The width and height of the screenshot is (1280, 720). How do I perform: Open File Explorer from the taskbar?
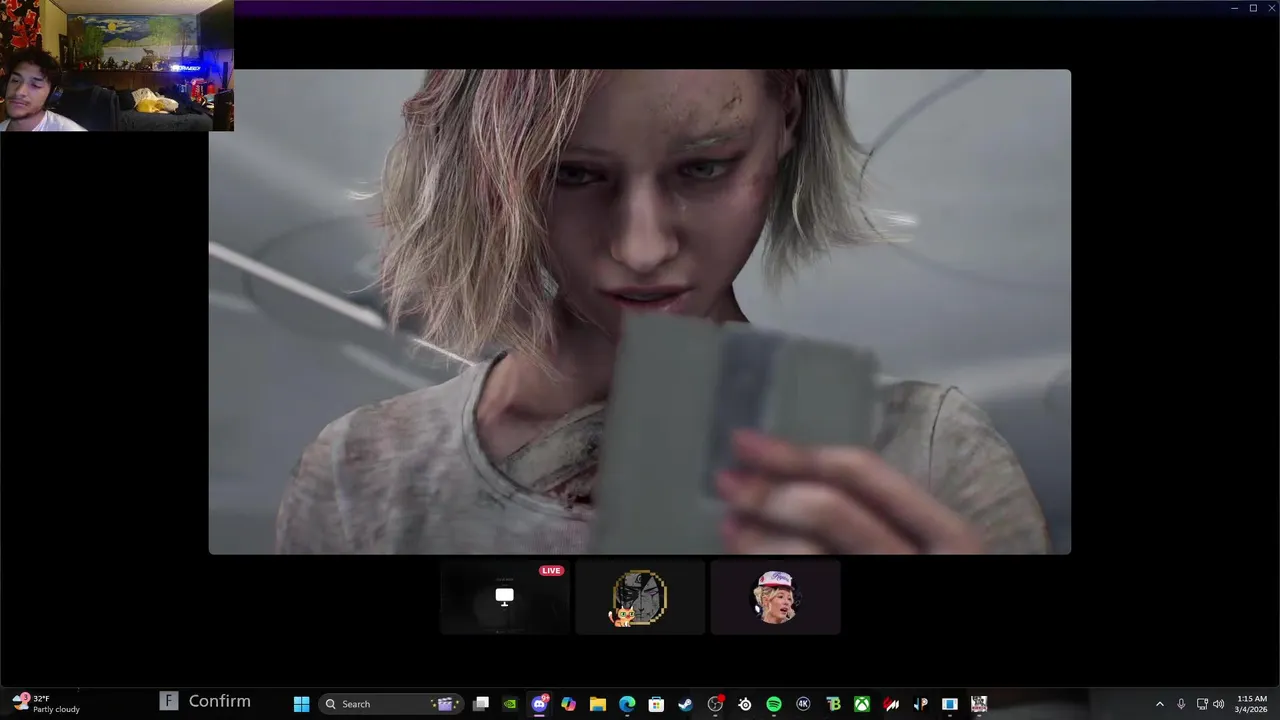pos(598,704)
